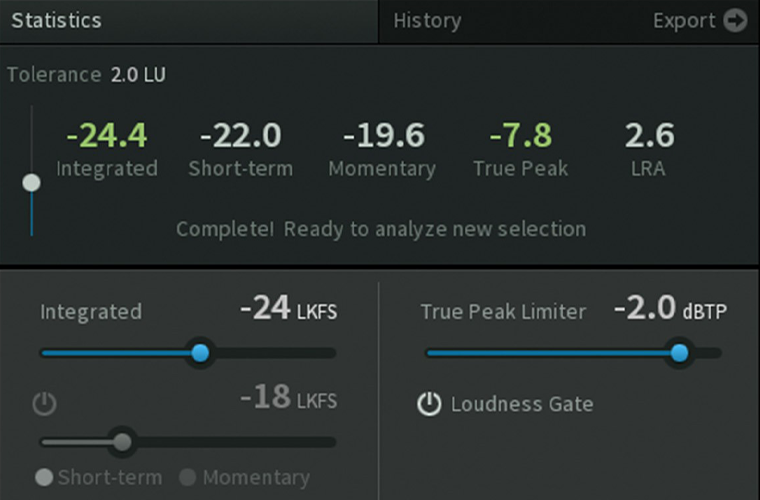Open the Statistics tab
The image size is (760, 500).
(56, 20)
